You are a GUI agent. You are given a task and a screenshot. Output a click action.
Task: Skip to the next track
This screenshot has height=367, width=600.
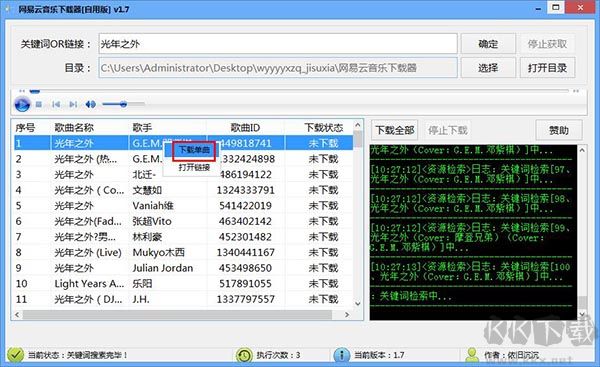click(x=73, y=104)
